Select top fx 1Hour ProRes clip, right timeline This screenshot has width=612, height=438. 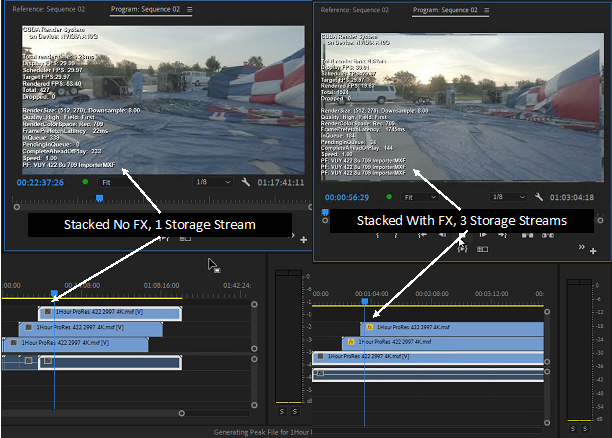pos(452,329)
